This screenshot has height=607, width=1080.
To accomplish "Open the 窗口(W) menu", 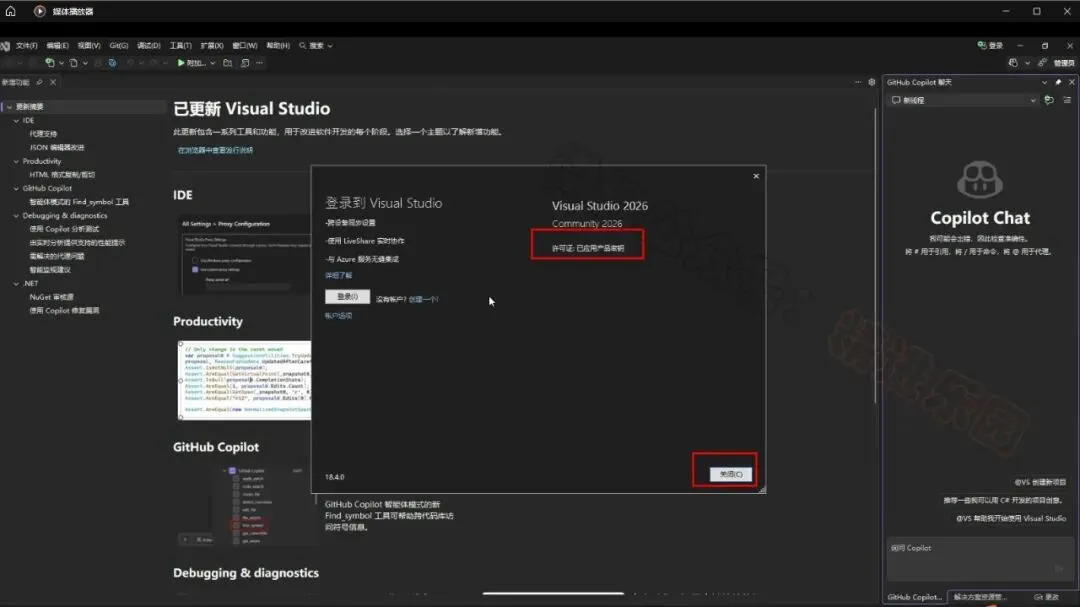I will [245, 45].
